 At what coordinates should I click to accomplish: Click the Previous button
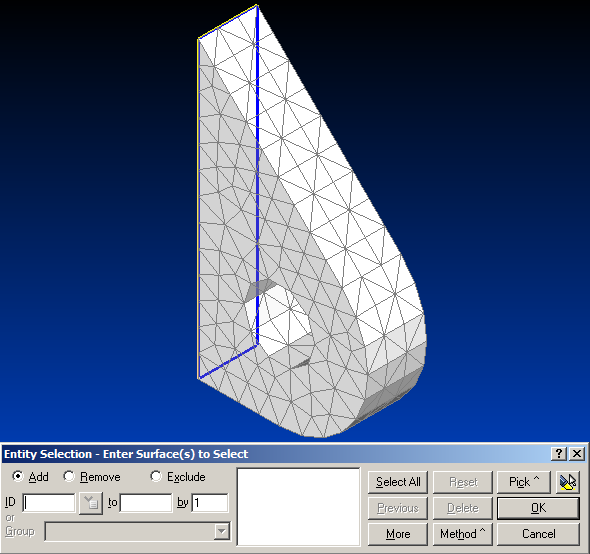coord(398,508)
